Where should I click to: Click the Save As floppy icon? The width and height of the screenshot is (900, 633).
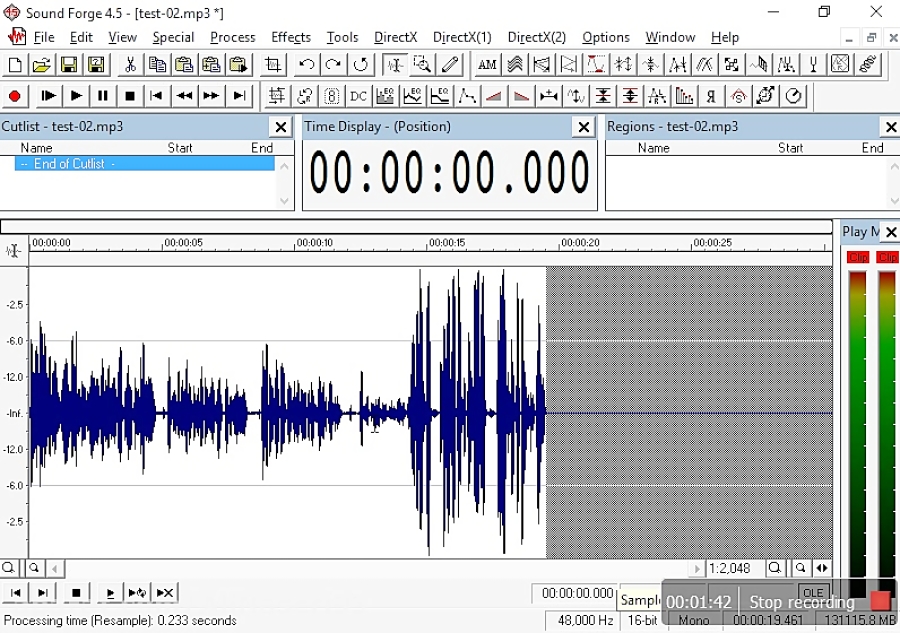click(x=96, y=65)
